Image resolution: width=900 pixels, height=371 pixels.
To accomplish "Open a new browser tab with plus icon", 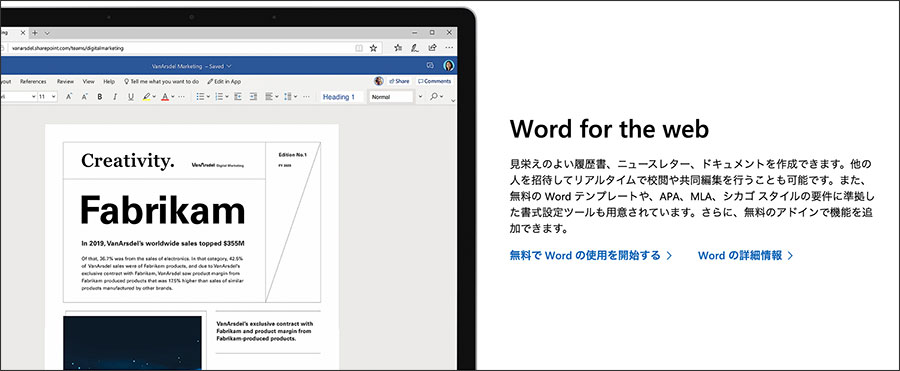I will (x=36, y=33).
